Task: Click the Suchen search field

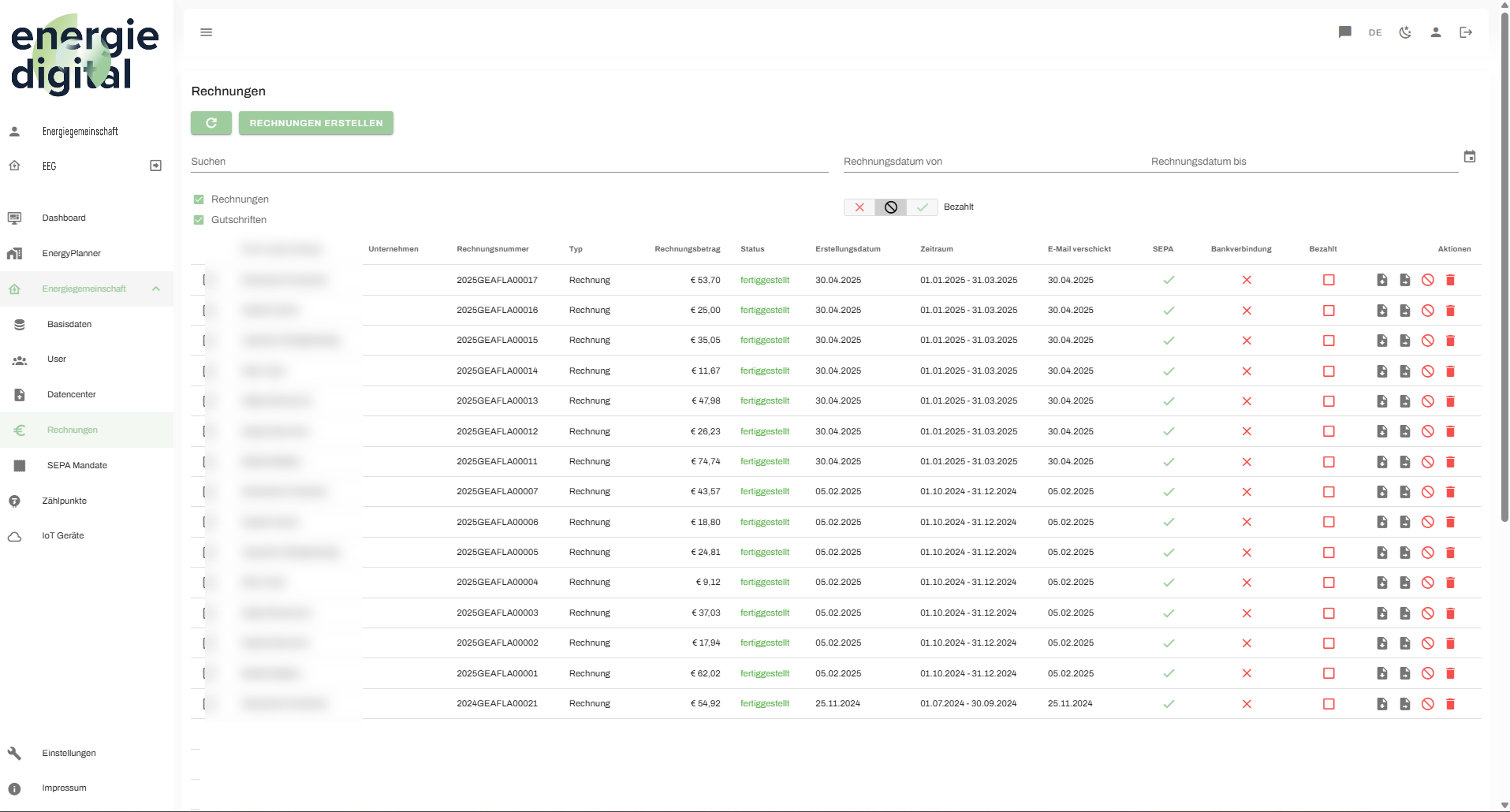Action: (509, 162)
